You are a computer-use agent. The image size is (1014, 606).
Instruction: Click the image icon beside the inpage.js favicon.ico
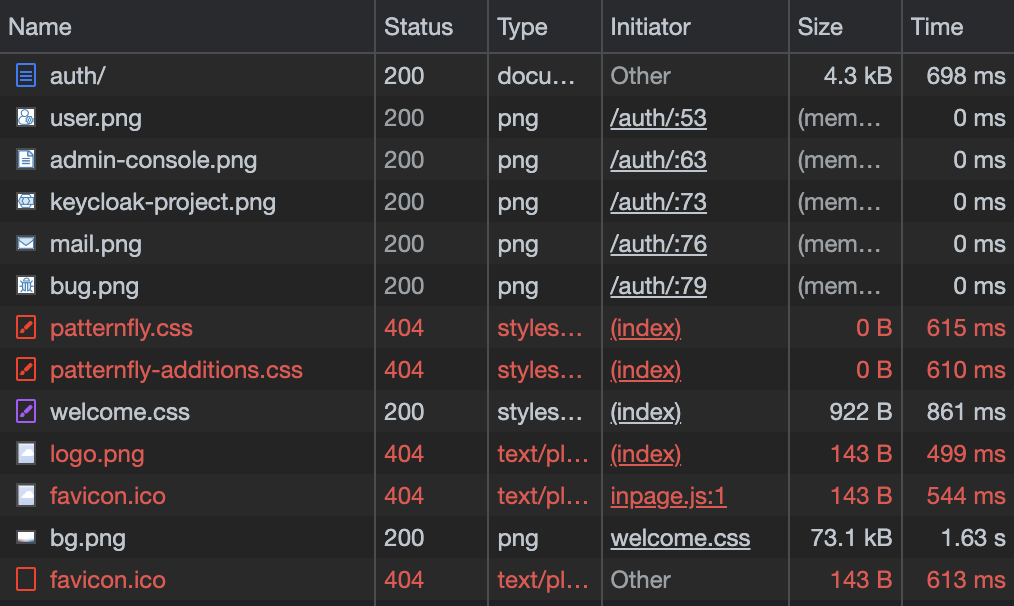pos(26,496)
